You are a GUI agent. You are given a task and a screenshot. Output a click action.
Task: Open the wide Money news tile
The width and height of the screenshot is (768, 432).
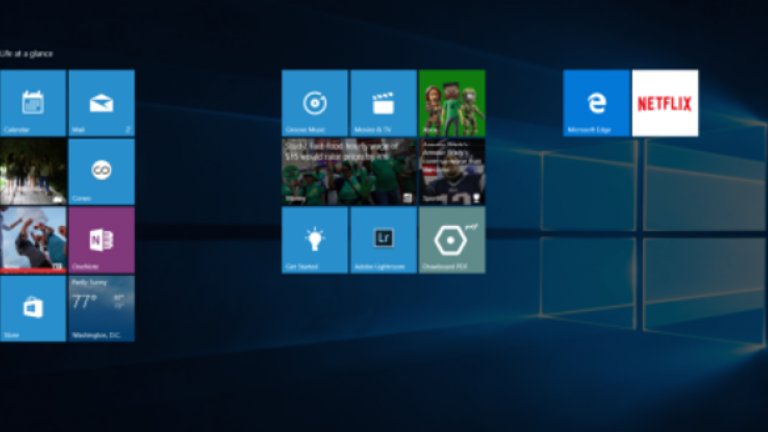(x=349, y=171)
